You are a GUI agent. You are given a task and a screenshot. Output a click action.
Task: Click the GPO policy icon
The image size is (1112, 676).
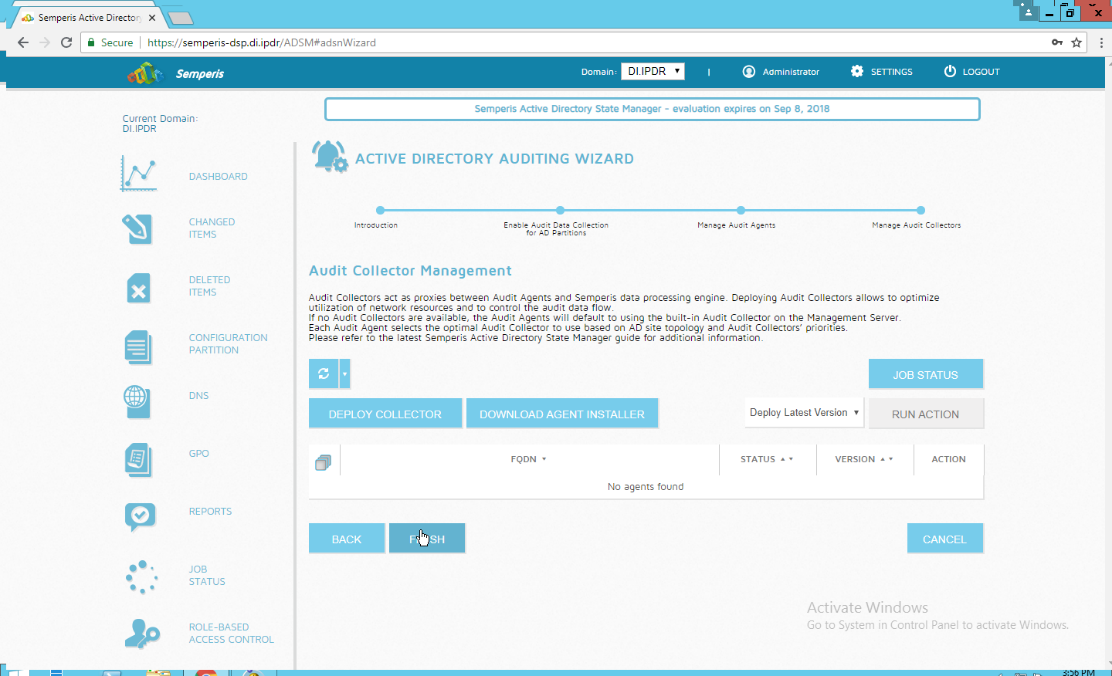138,459
